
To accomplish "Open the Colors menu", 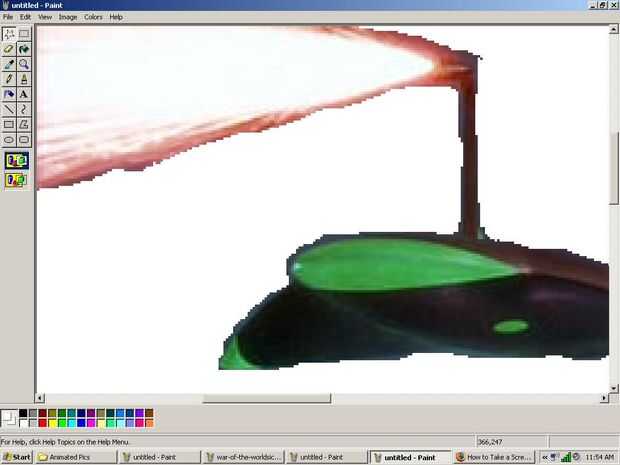I will tap(93, 17).
